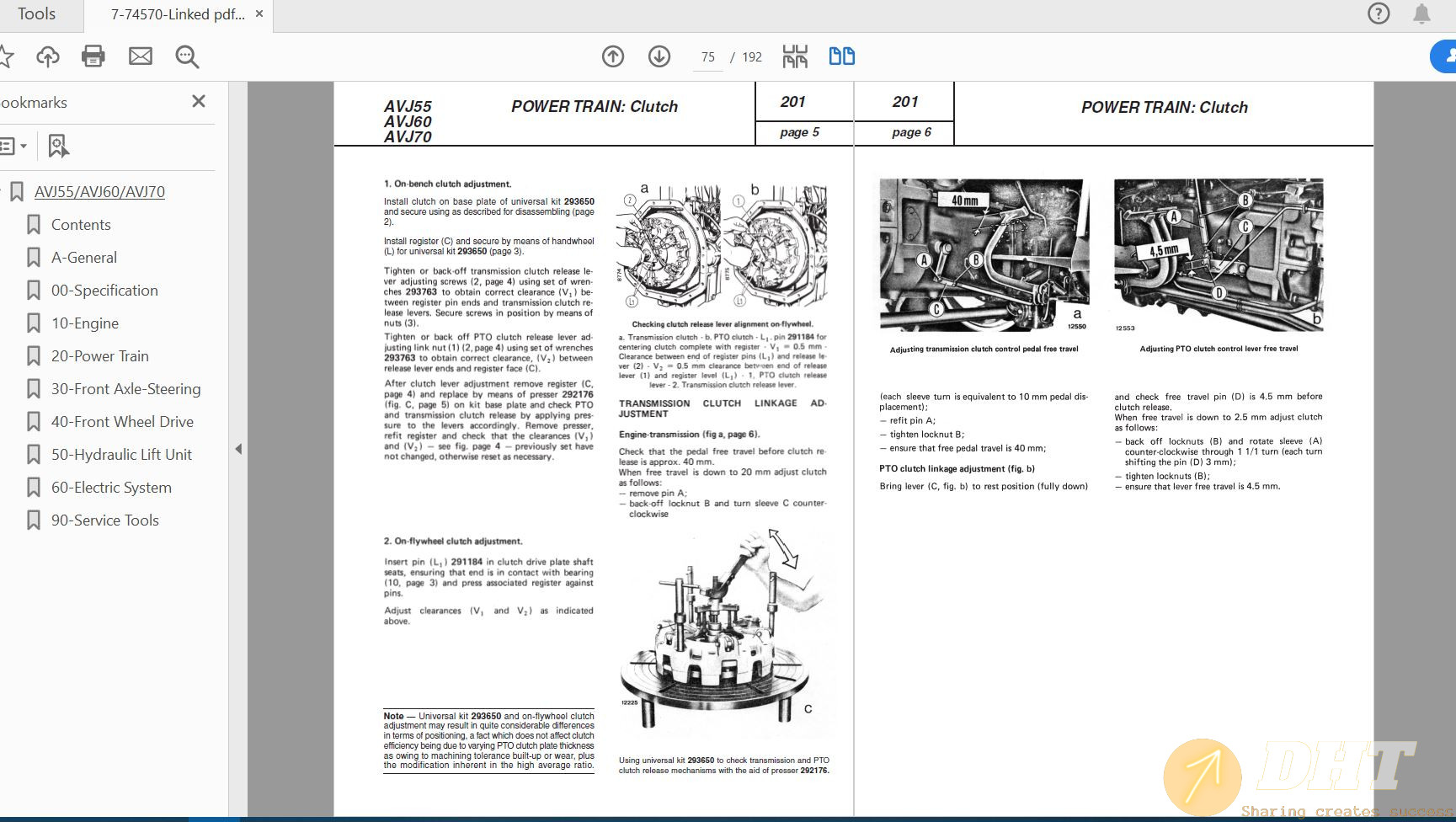The width and height of the screenshot is (1456, 822).
Task: Select the 30-Front Axle-Steering bookmark
Action: point(126,389)
